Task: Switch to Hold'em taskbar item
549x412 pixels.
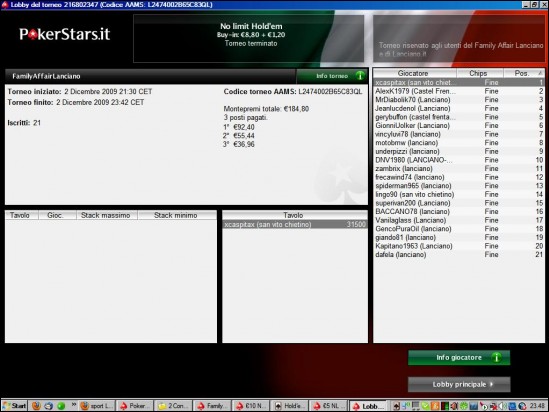Action: [x=289, y=406]
